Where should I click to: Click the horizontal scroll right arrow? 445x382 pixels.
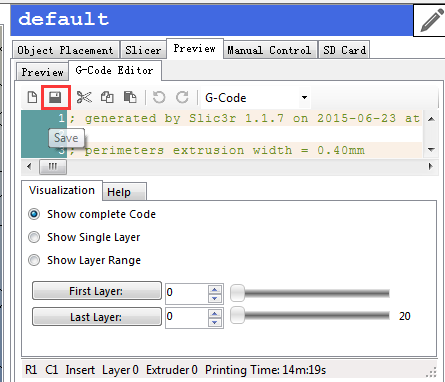click(431, 166)
